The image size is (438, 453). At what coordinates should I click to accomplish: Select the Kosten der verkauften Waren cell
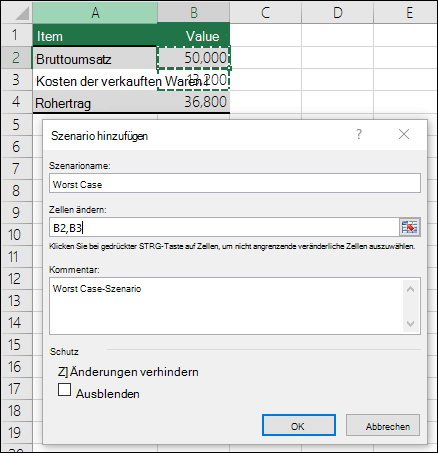point(95,80)
